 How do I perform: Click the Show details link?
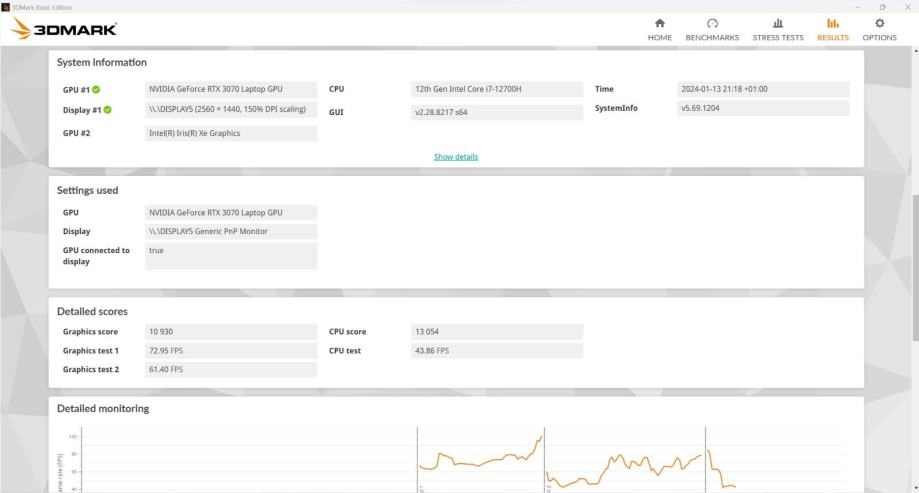(x=456, y=157)
